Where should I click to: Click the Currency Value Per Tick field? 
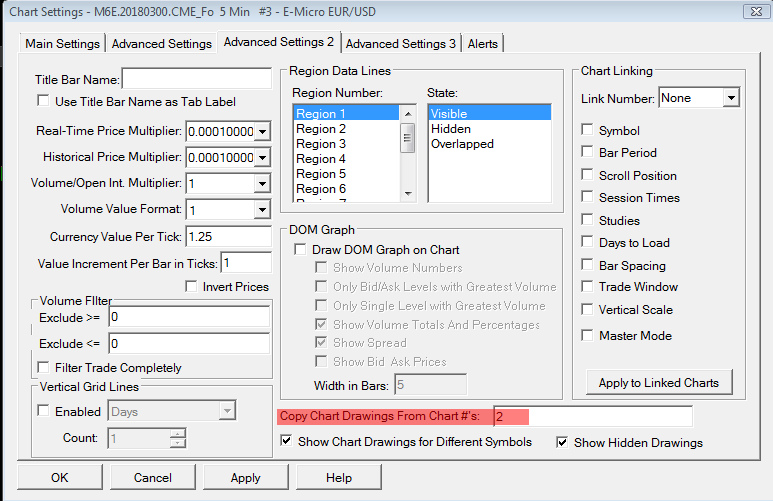coord(229,237)
